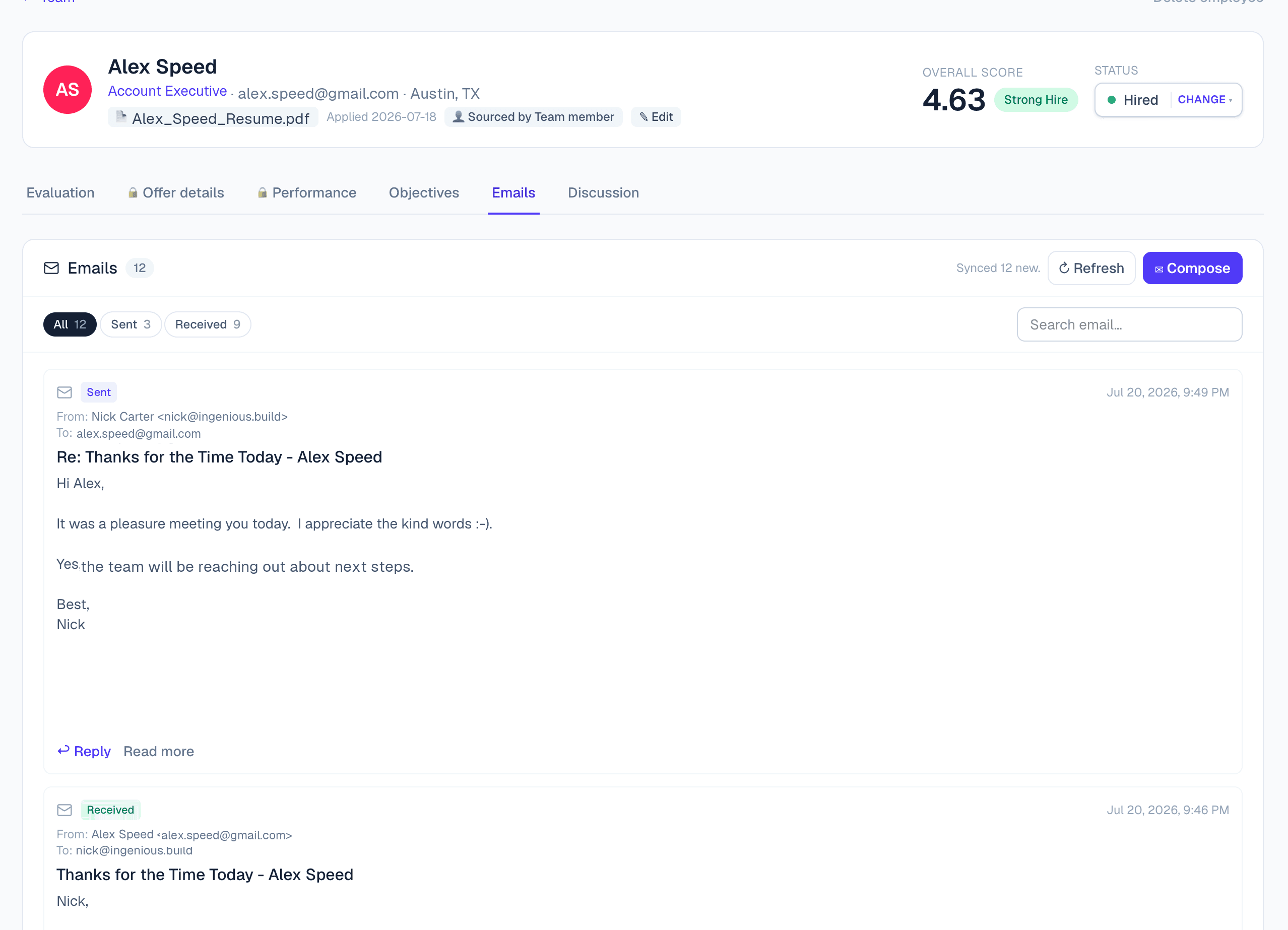Viewport: 1288px width, 930px height.
Task: Click the envelope icon on Sent email
Action: pyautogui.click(x=64, y=392)
